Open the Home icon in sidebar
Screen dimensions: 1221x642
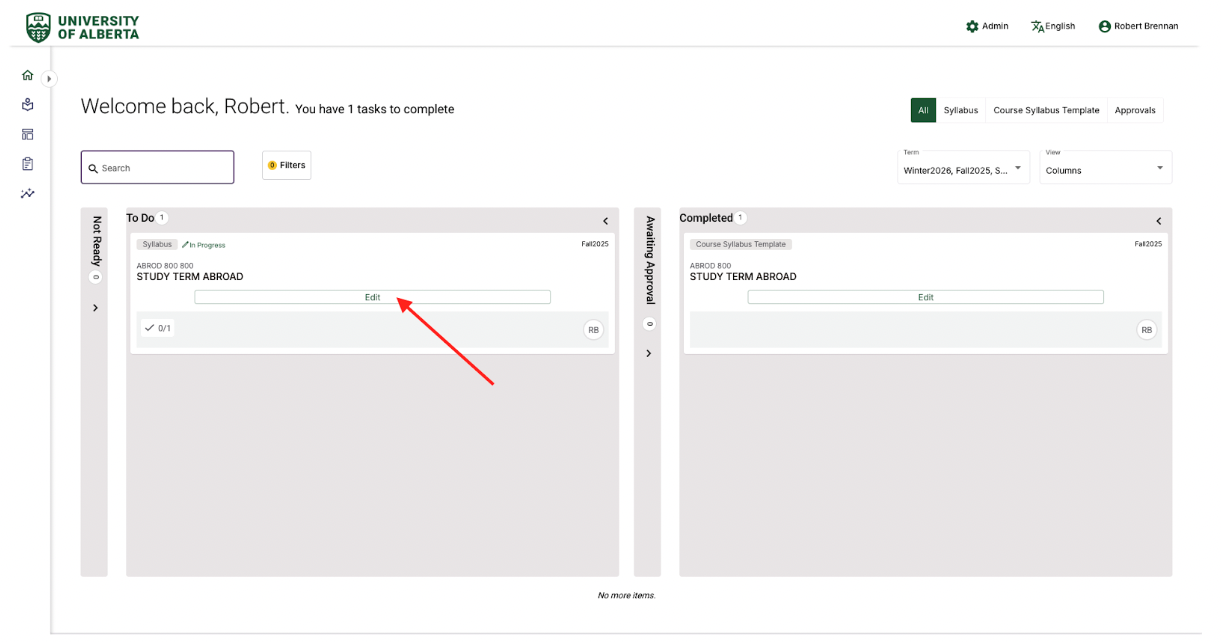[28, 75]
